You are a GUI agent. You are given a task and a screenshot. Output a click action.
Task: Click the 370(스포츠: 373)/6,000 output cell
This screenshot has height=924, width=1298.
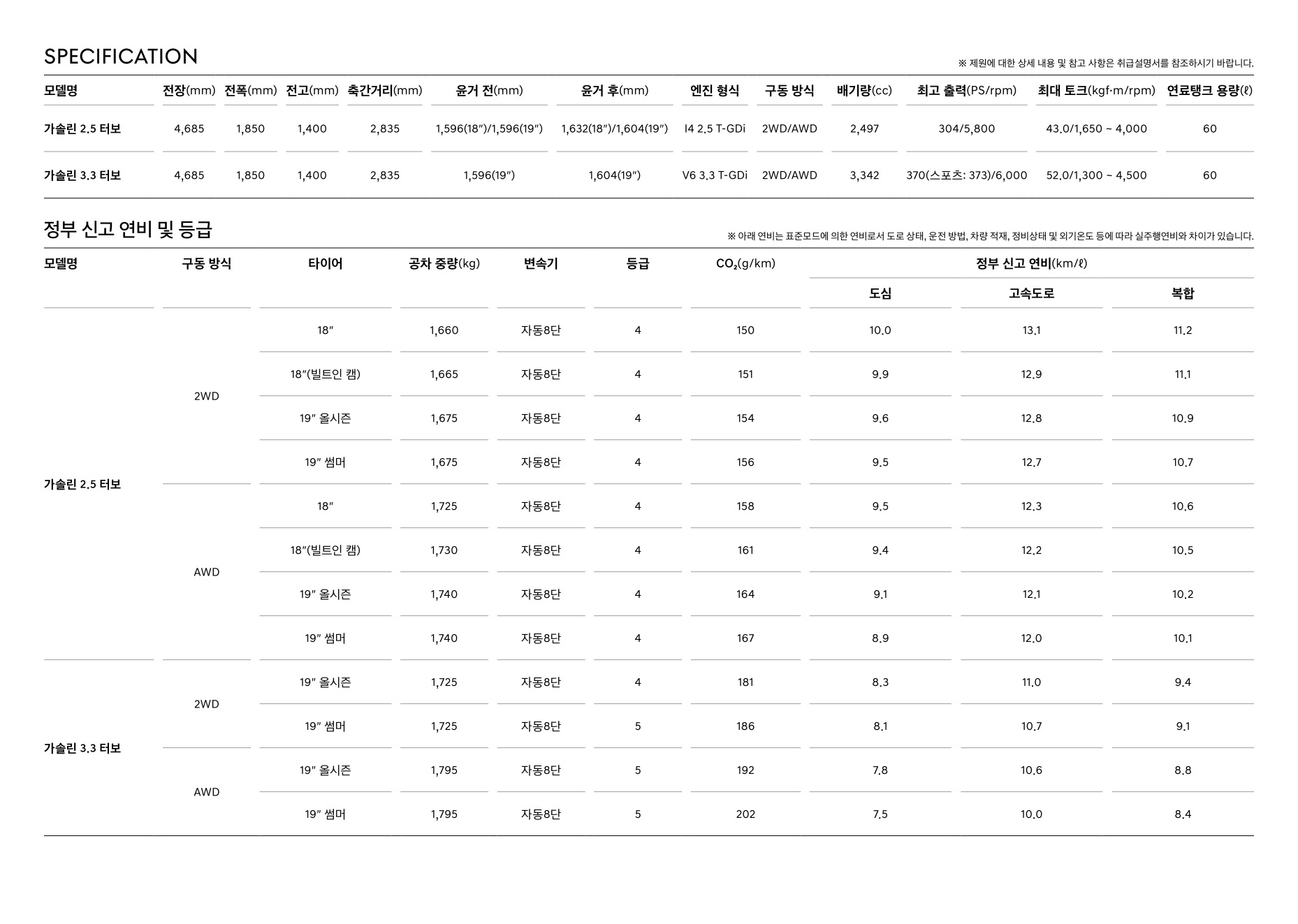click(x=966, y=175)
